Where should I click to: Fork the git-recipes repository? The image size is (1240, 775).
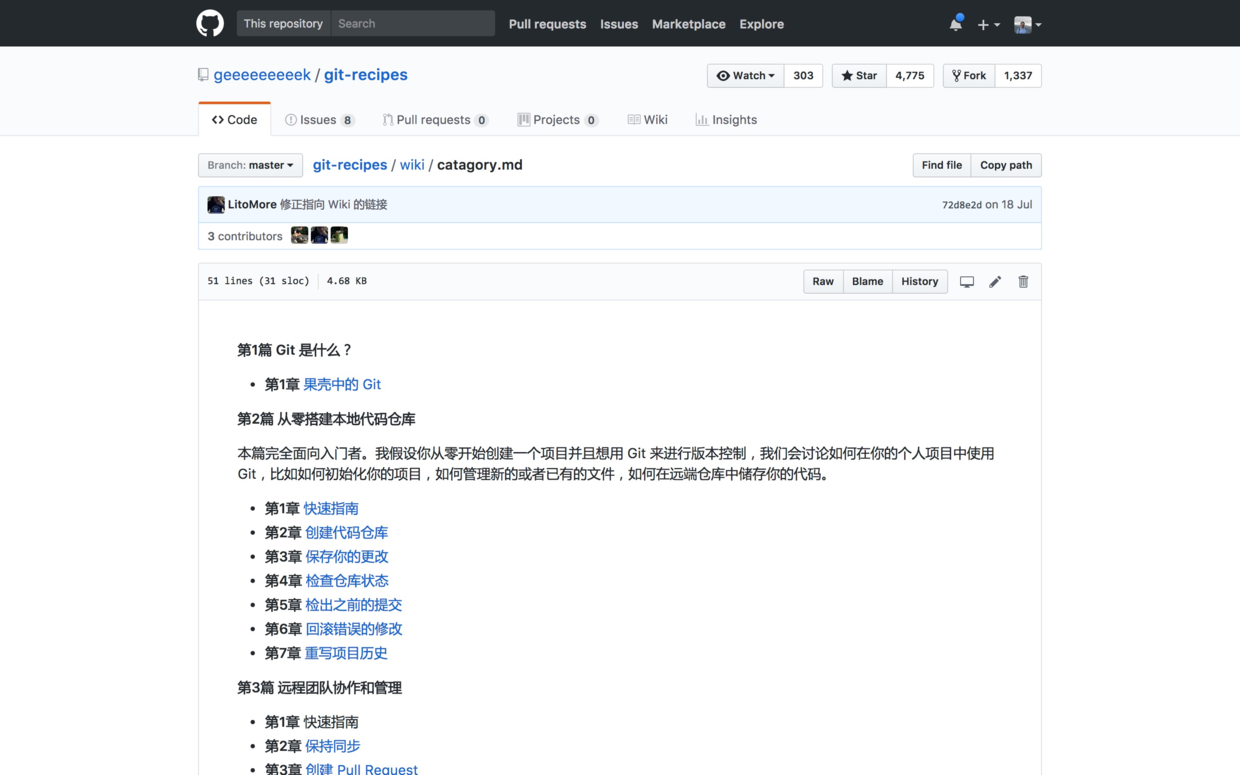(x=969, y=76)
